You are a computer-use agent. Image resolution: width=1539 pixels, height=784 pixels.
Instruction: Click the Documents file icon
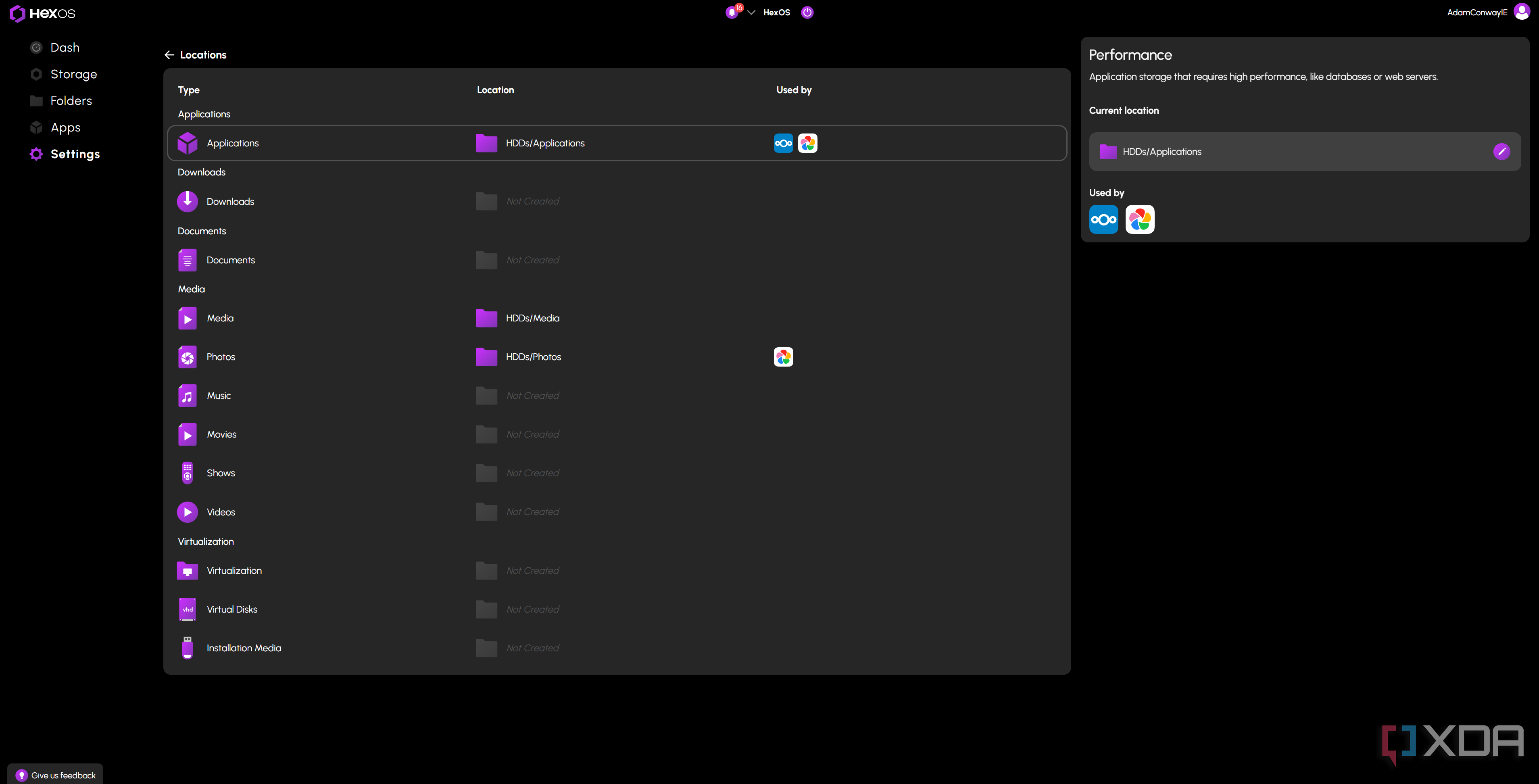coord(188,261)
